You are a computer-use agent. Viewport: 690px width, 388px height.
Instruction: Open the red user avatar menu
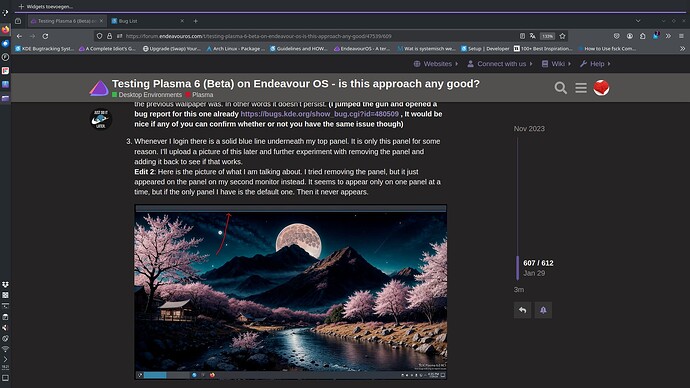click(601, 88)
